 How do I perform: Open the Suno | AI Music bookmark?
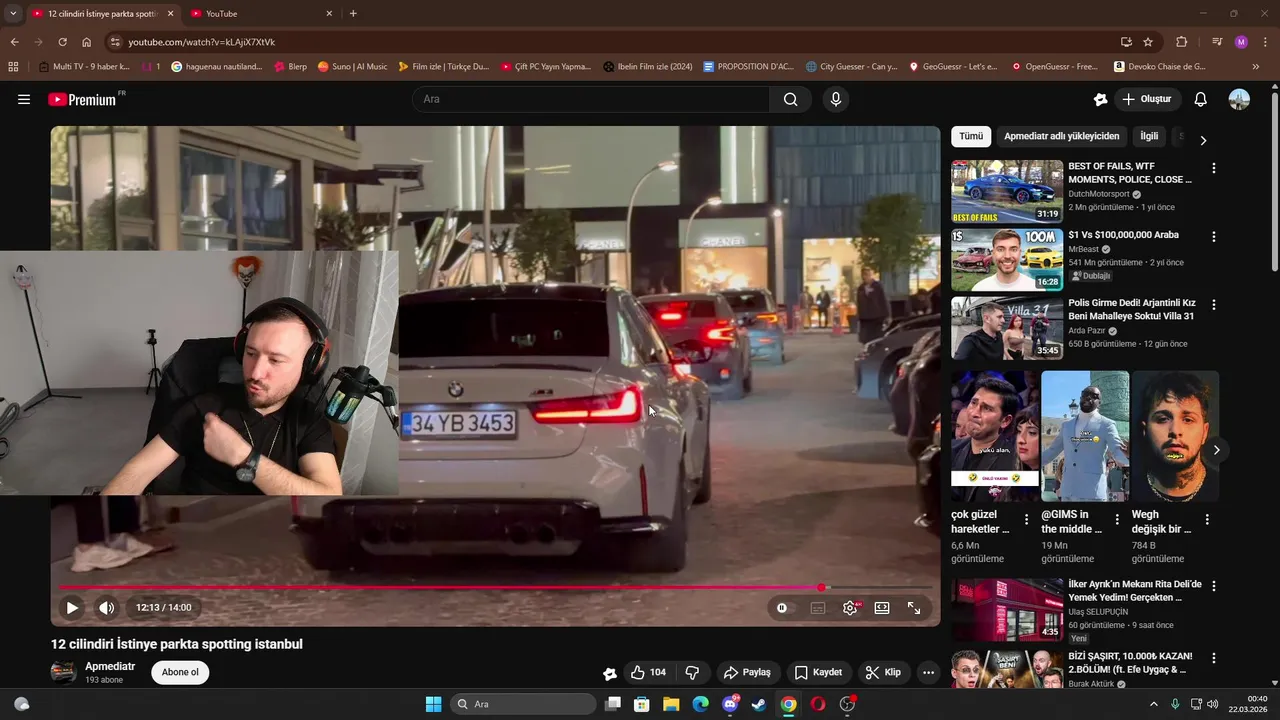(x=352, y=67)
